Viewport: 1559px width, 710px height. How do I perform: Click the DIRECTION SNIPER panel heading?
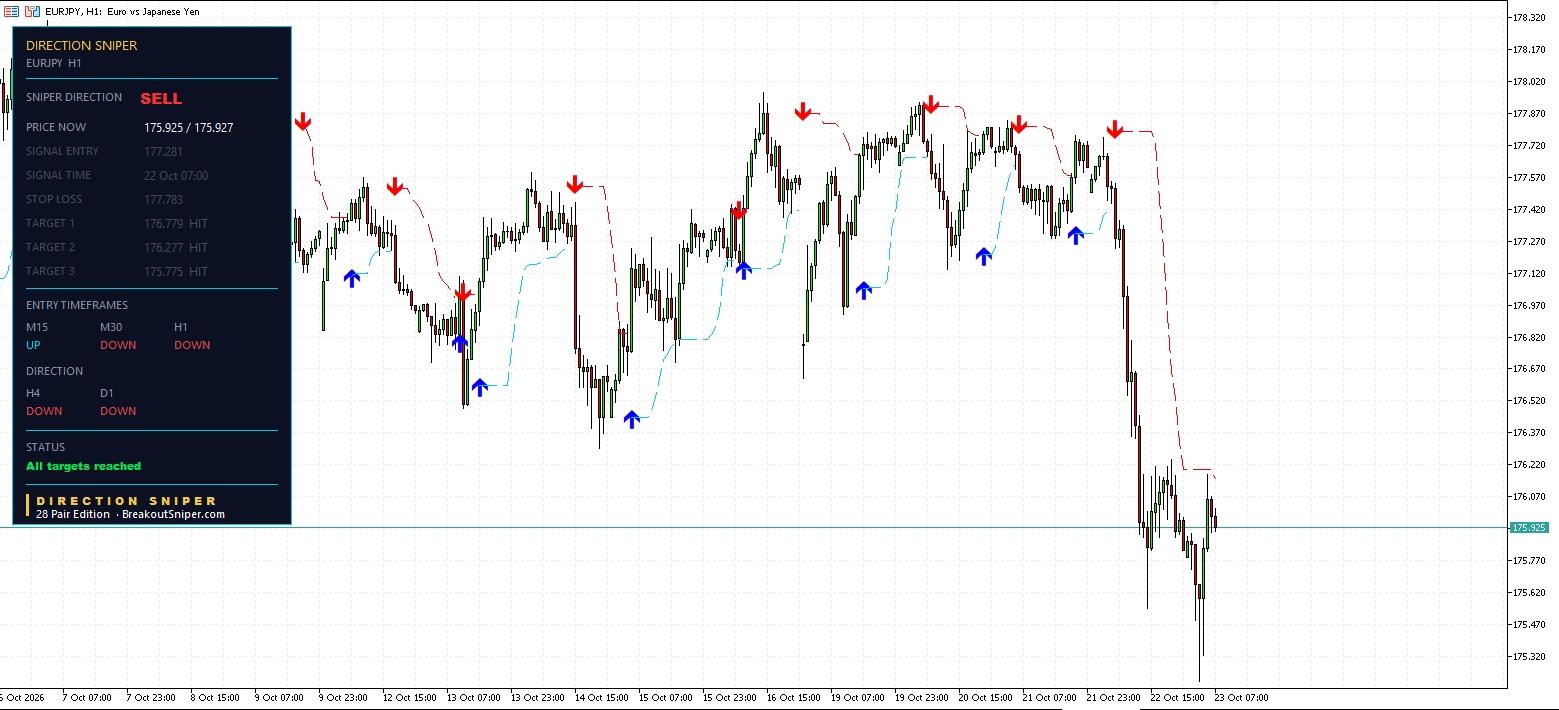[x=82, y=45]
